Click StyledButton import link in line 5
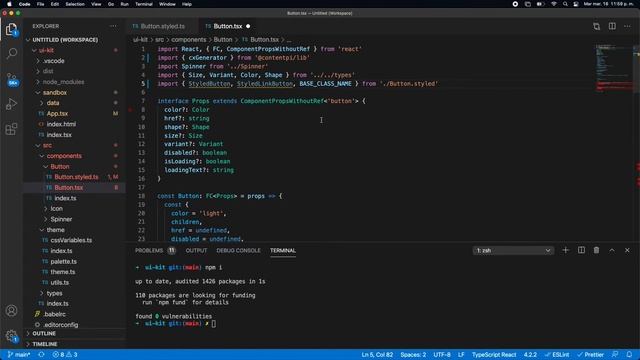Viewport: 640px width, 360px height. coord(209,84)
